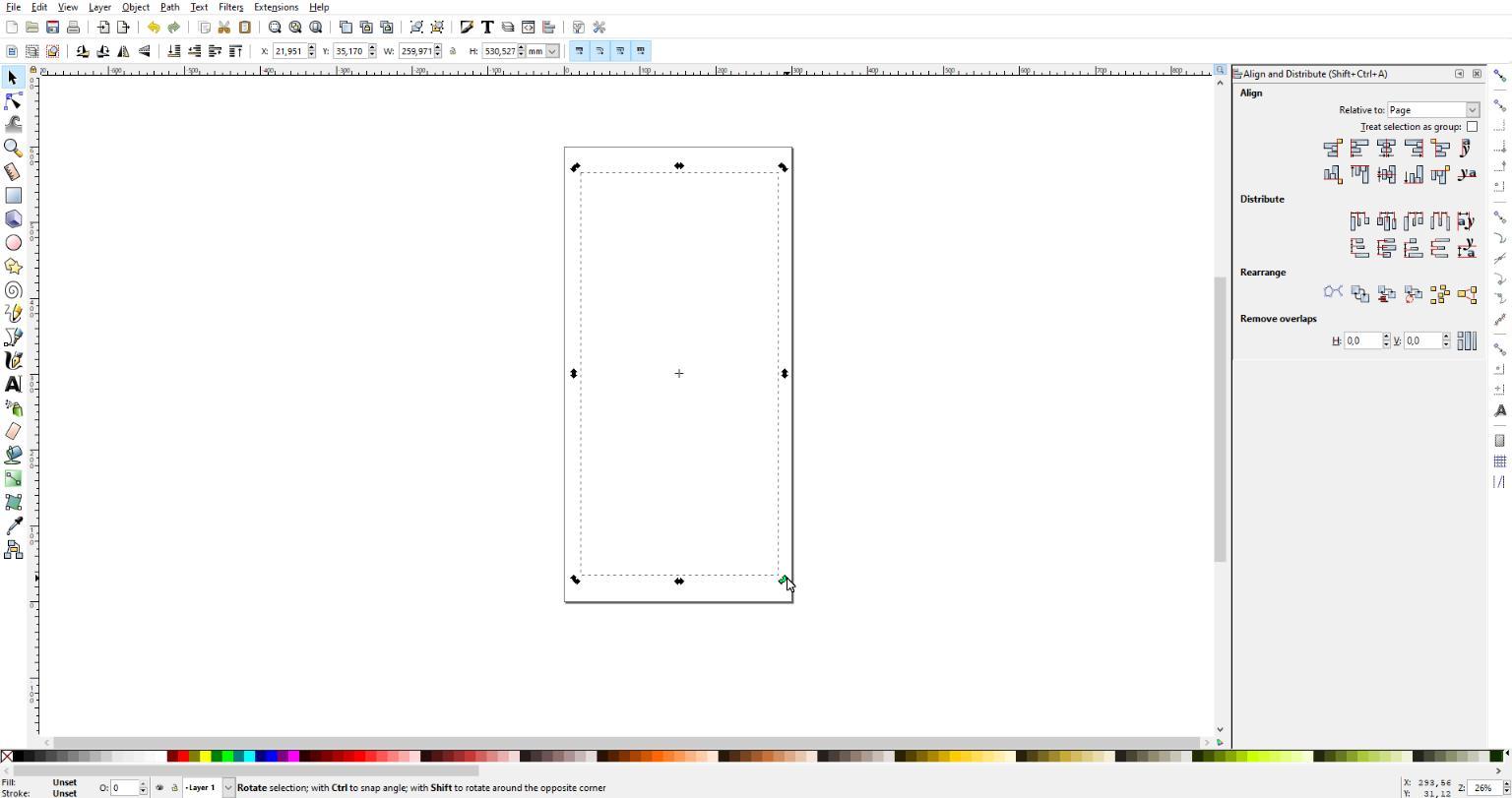Viewport: 1512px width, 798px height.
Task: Remove overlaps using the bars icon
Action: pos(1467,340)
